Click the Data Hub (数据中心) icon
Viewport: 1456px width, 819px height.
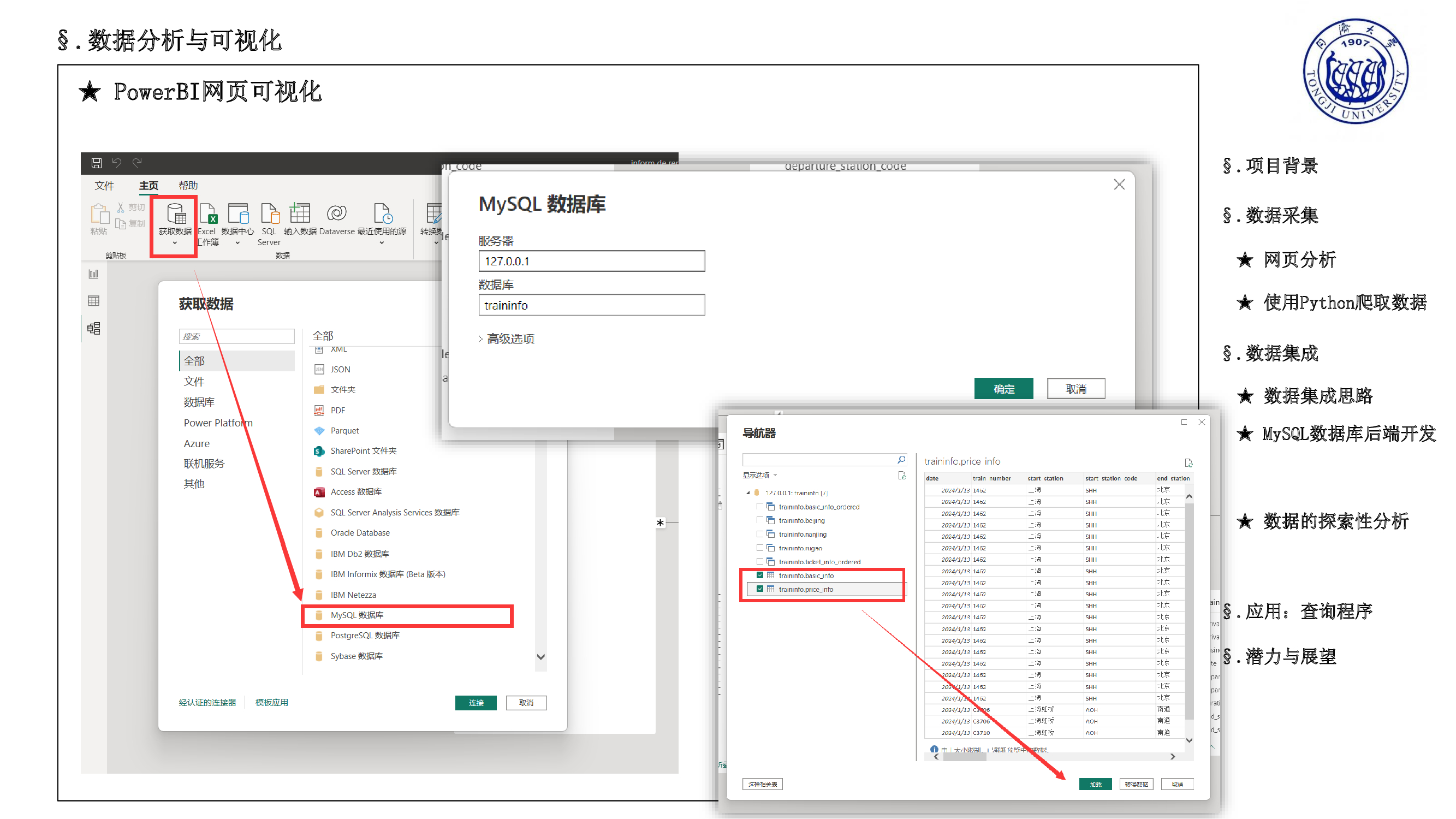[238, 215]
